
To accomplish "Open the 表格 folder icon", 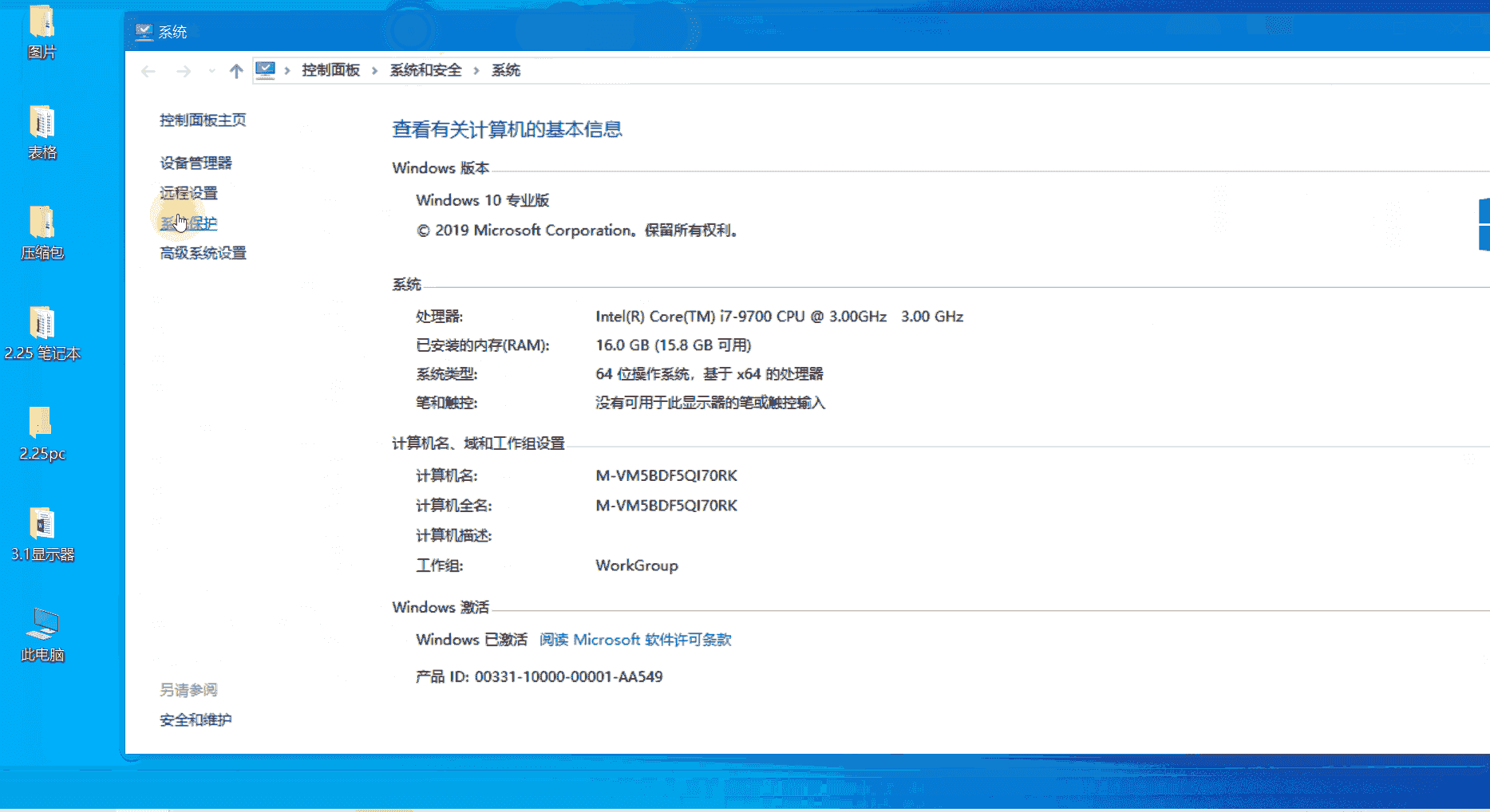I will pos(41,132).
